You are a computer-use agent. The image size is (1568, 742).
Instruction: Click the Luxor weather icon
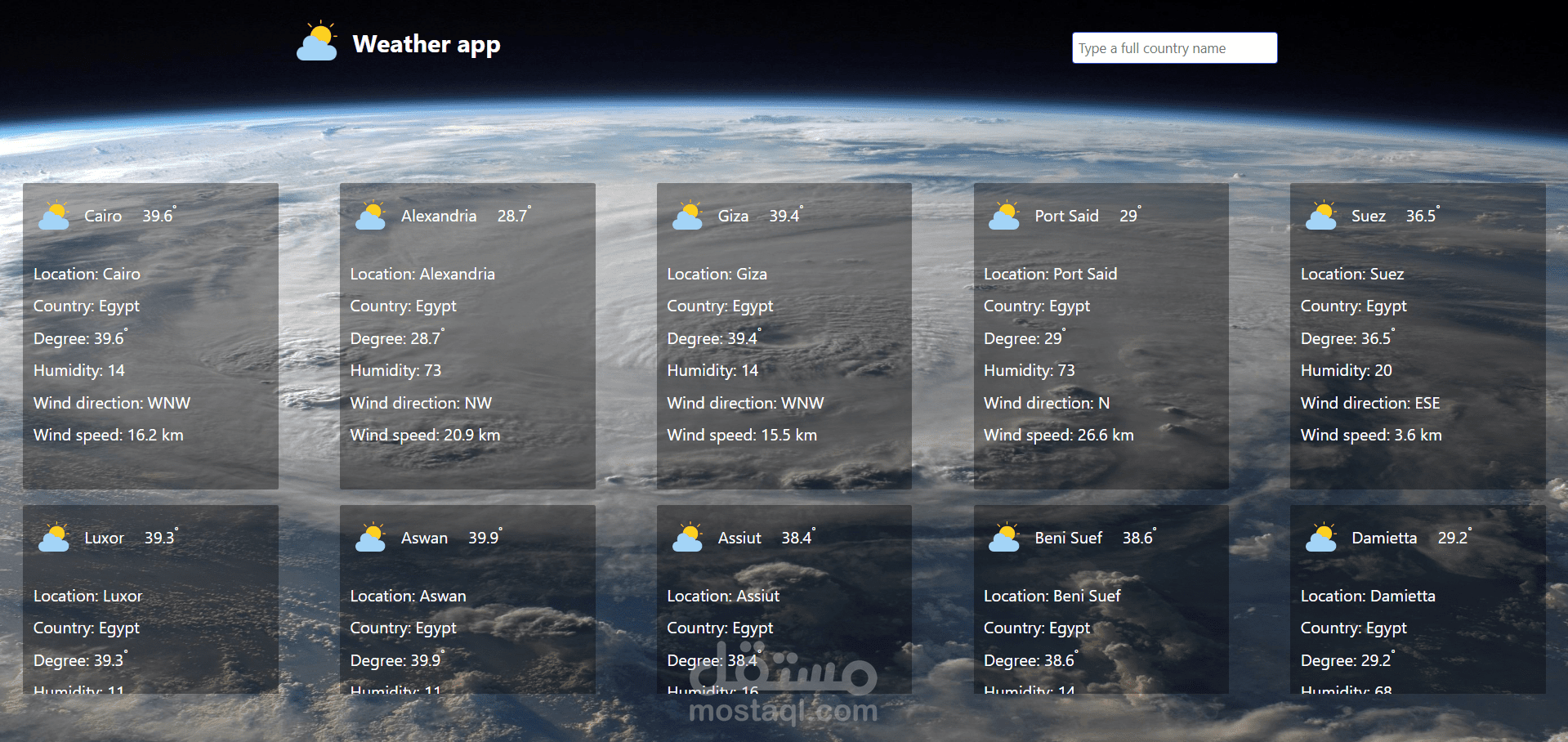pyautogui.click(x=53, y=537)
